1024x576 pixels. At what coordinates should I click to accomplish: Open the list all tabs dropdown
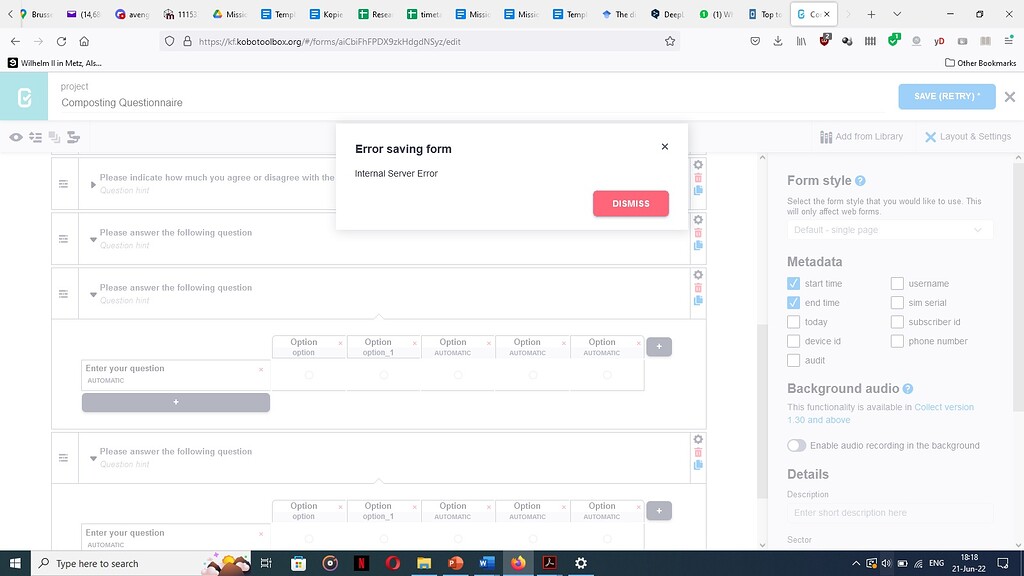point(897,14)
